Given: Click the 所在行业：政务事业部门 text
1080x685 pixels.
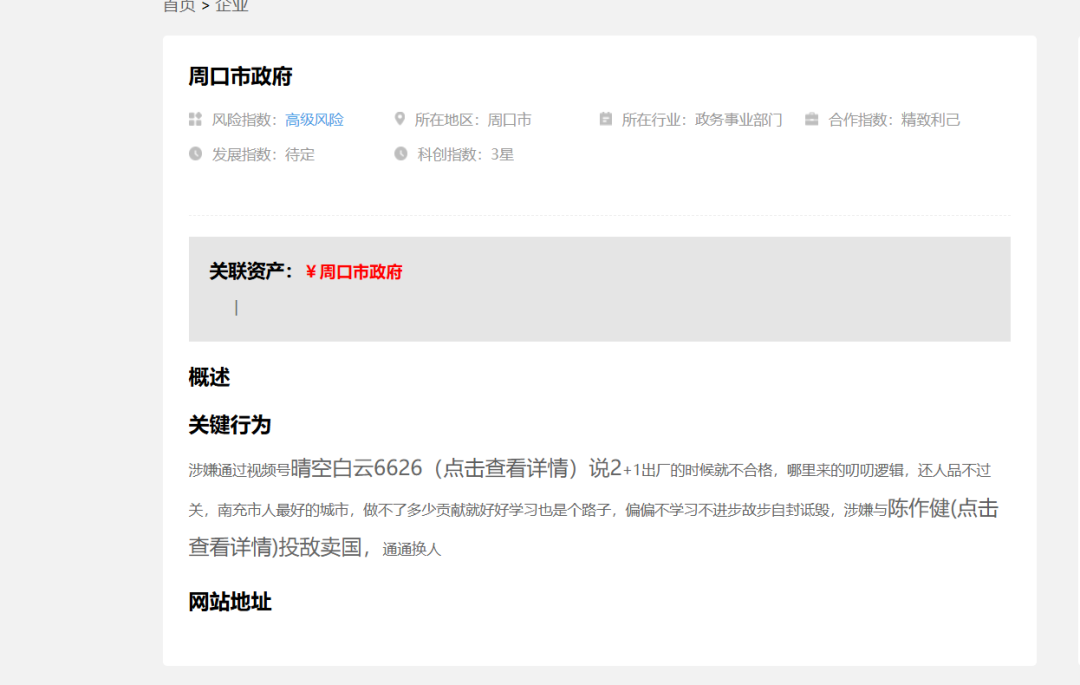Looking at the screenshot, I should coord(702,120).
